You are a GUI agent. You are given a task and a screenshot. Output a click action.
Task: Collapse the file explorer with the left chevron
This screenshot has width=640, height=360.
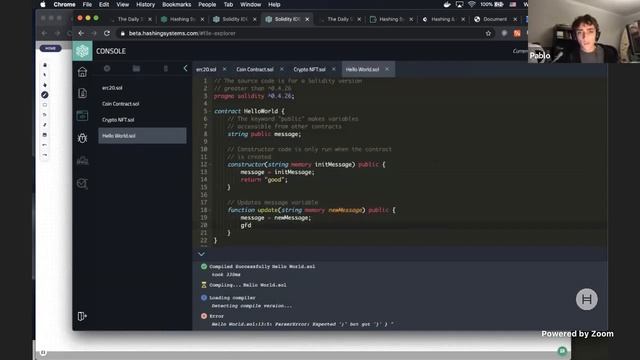185,68
